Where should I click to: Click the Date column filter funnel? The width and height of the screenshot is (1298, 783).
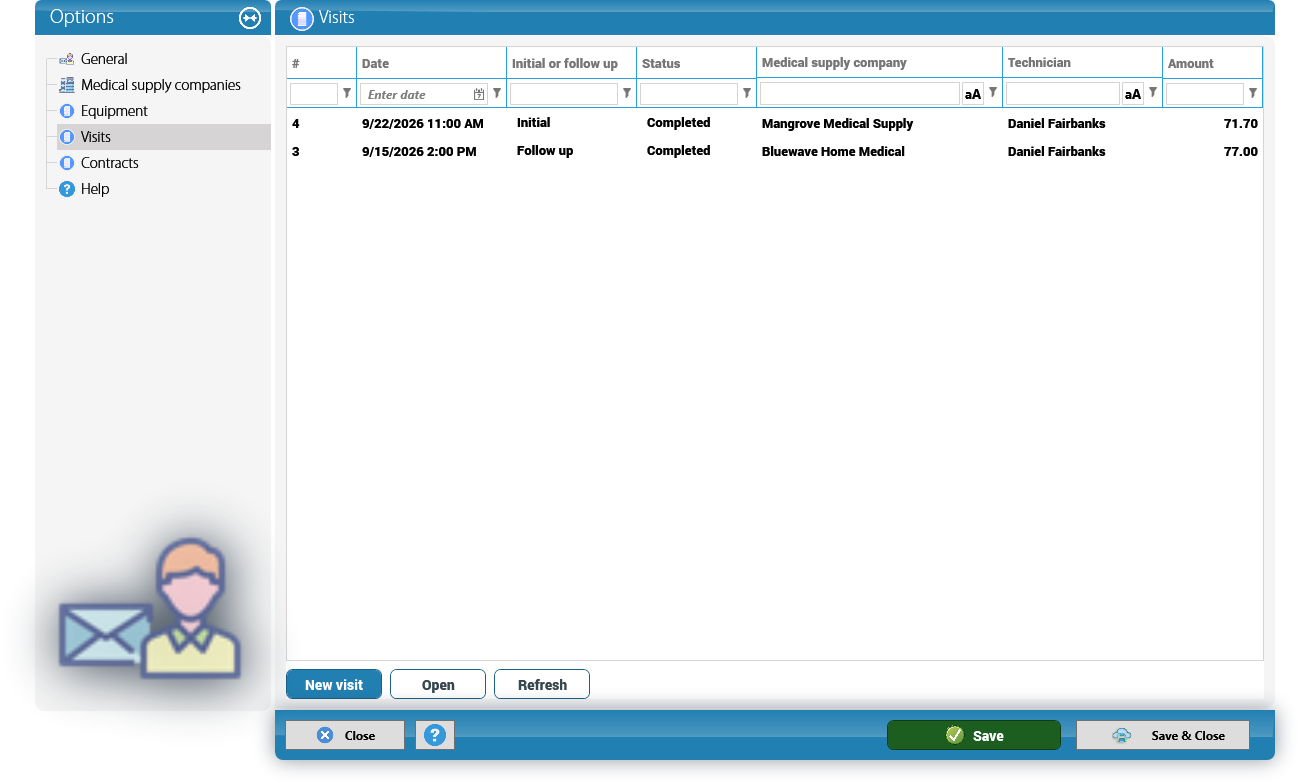click(497, 93)
